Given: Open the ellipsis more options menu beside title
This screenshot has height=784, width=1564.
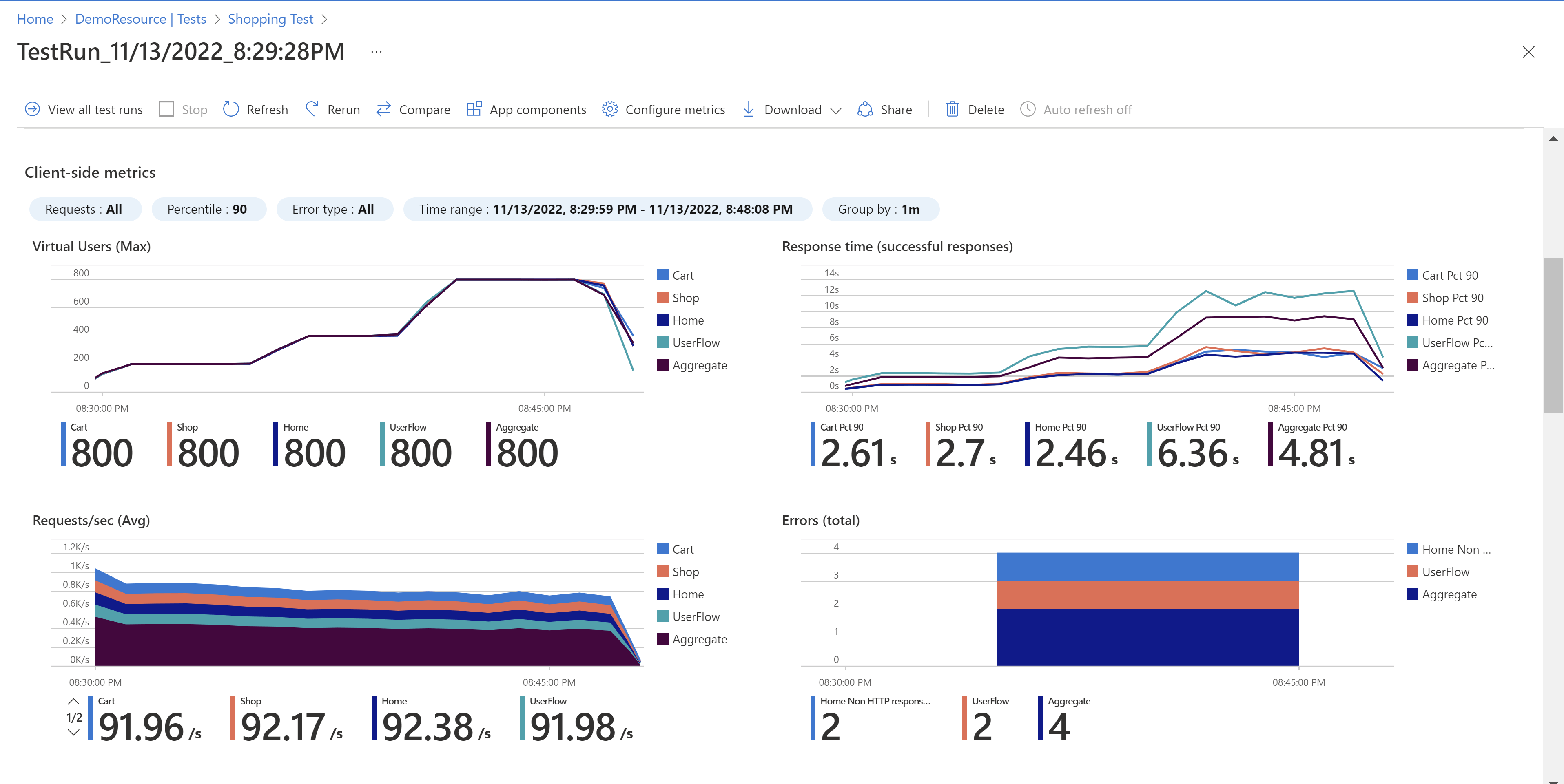Looking at the screenshot, I should coord(377,52).
